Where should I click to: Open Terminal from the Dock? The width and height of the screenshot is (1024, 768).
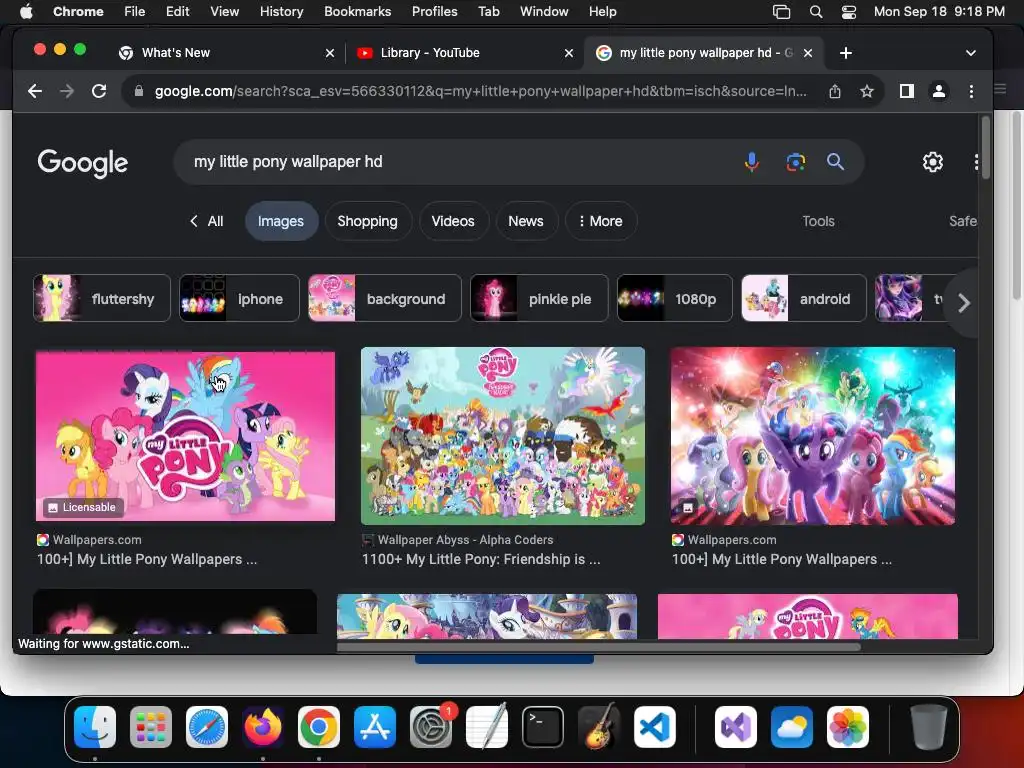tap(543, 727)
